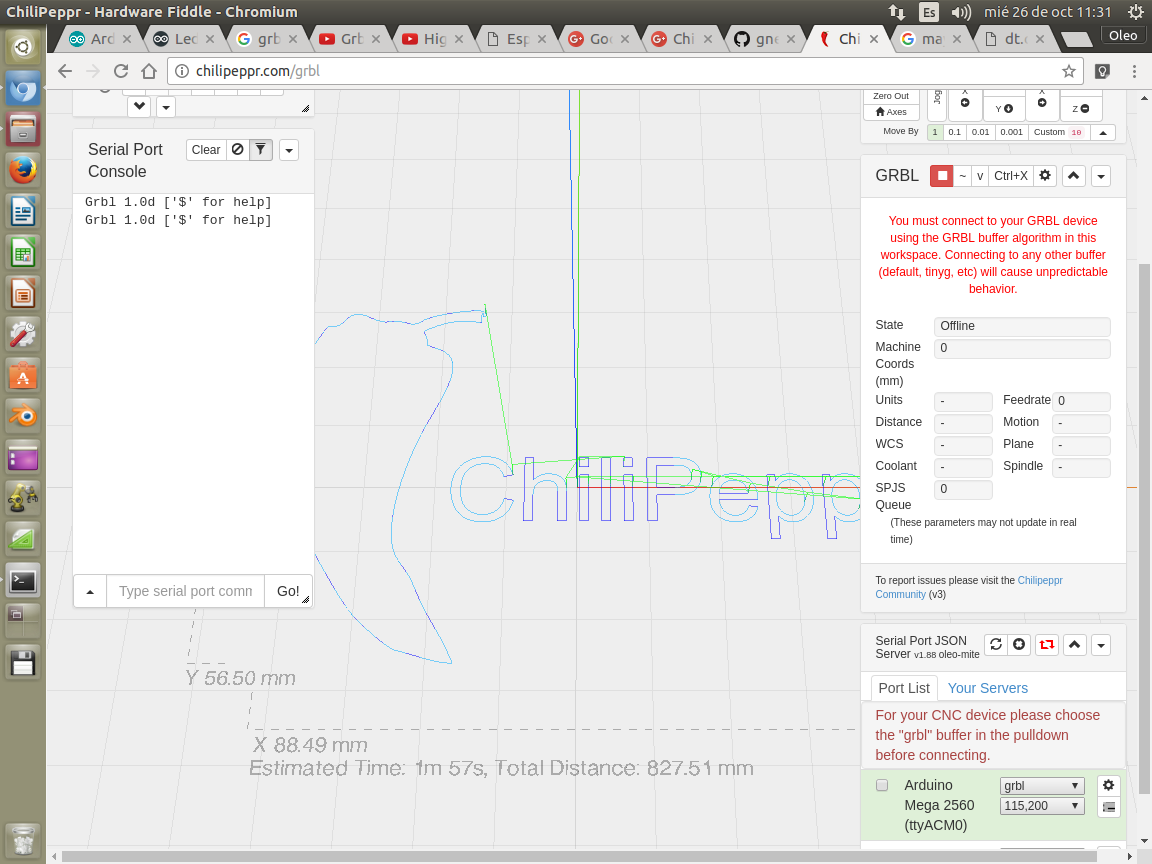Switch to Your Servers tab
Screen dimensions: 1152x864
click(987, 688)
